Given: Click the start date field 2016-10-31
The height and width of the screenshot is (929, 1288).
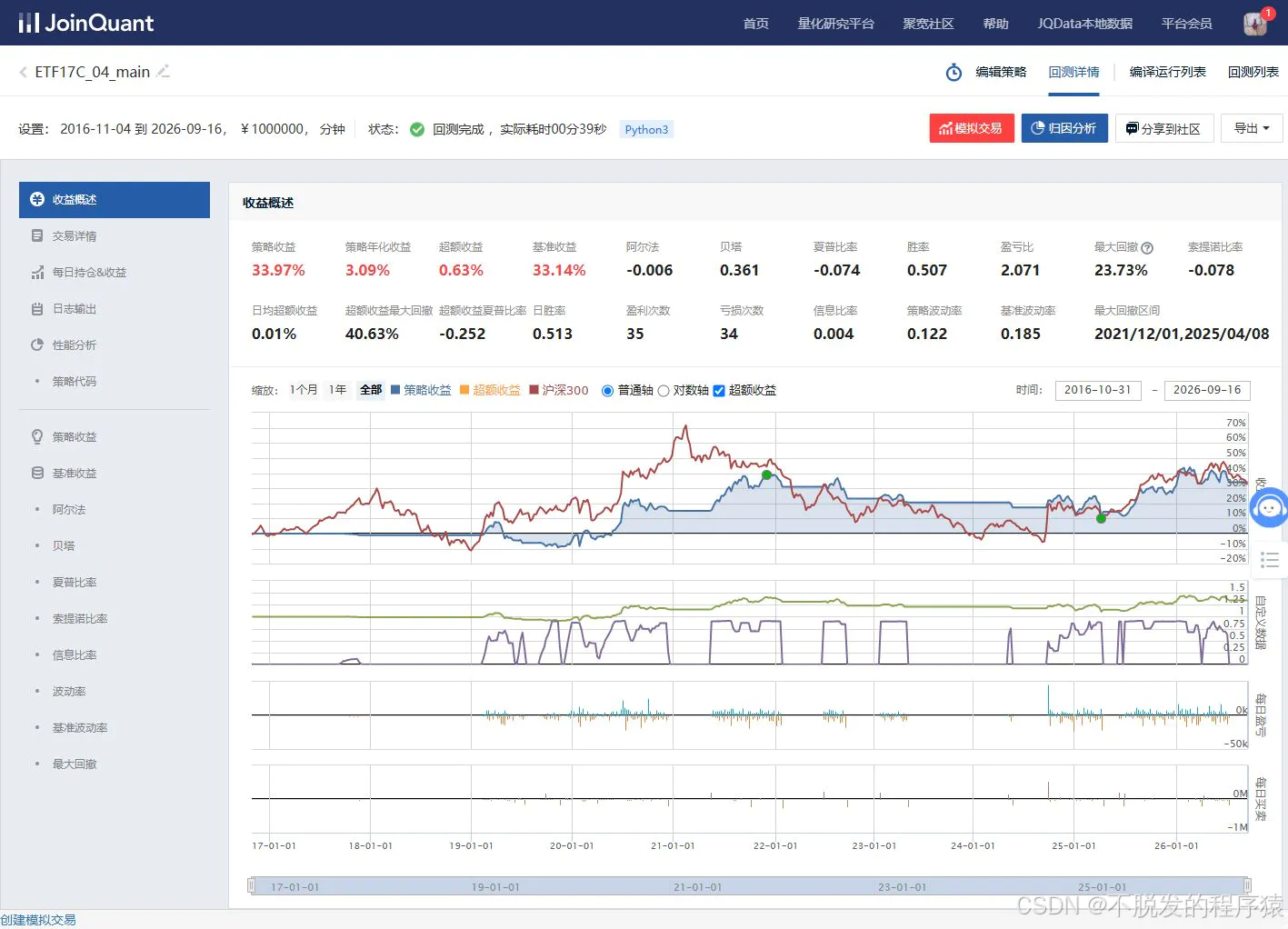Looking at the screenshot, I should click(x=1098, y=390).
